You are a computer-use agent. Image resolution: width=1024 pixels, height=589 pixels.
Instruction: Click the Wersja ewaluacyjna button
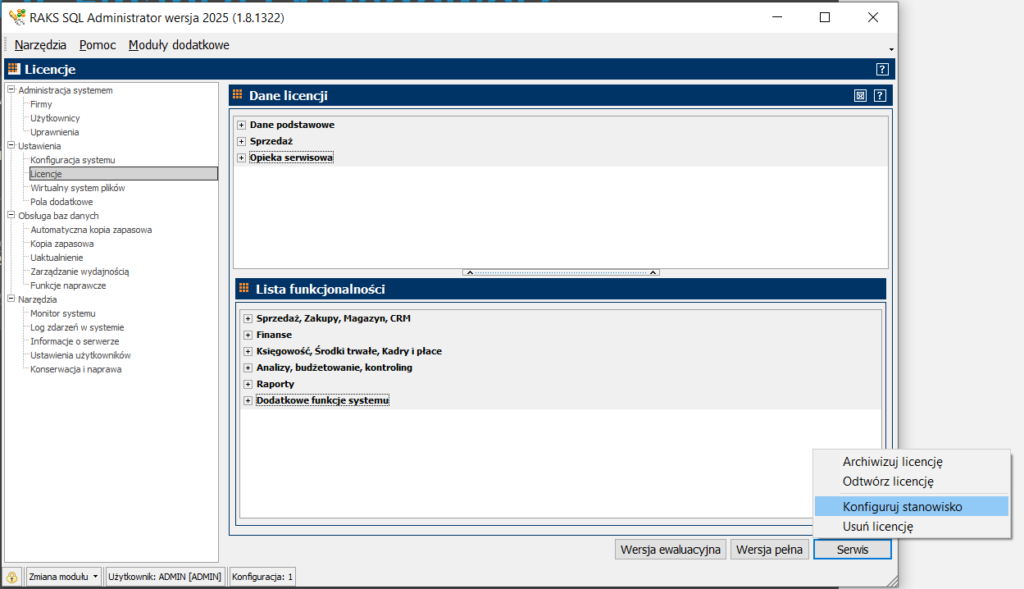671,550
